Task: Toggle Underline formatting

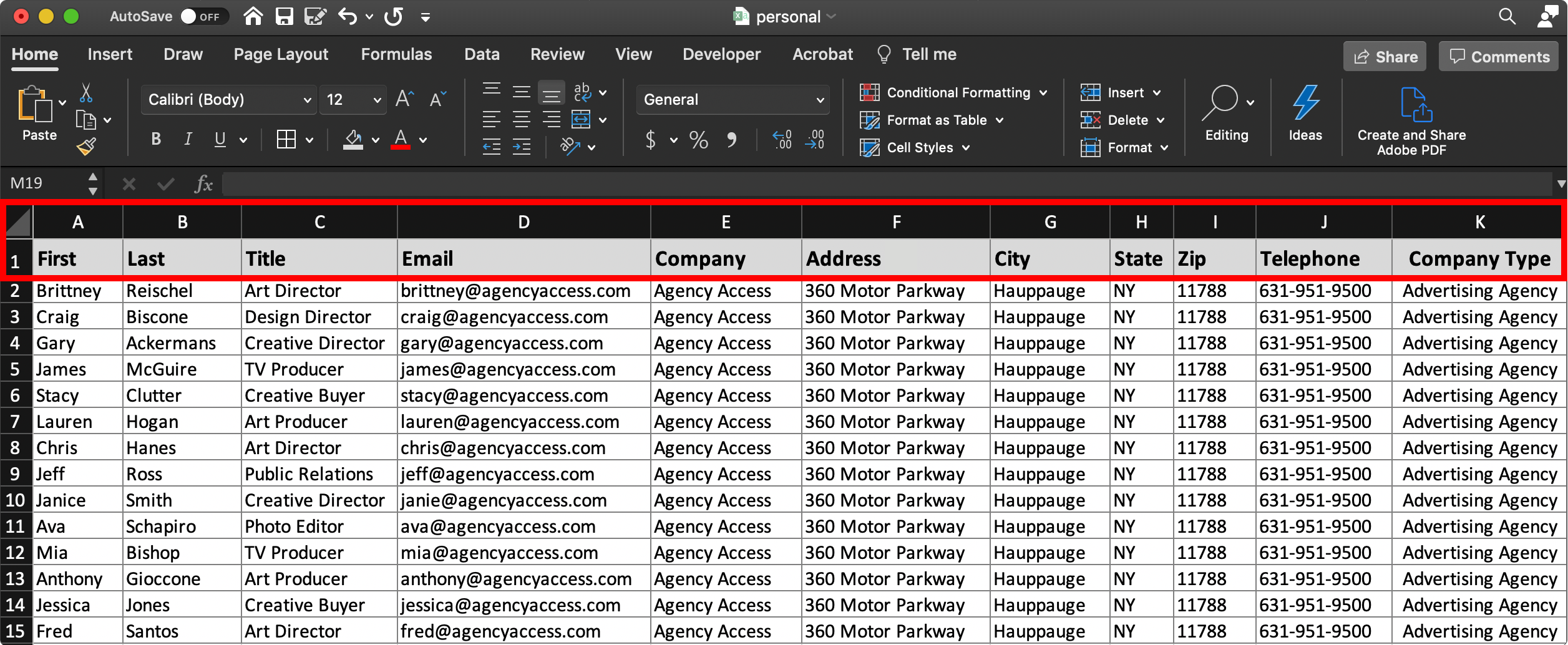Action: (220, 140)
